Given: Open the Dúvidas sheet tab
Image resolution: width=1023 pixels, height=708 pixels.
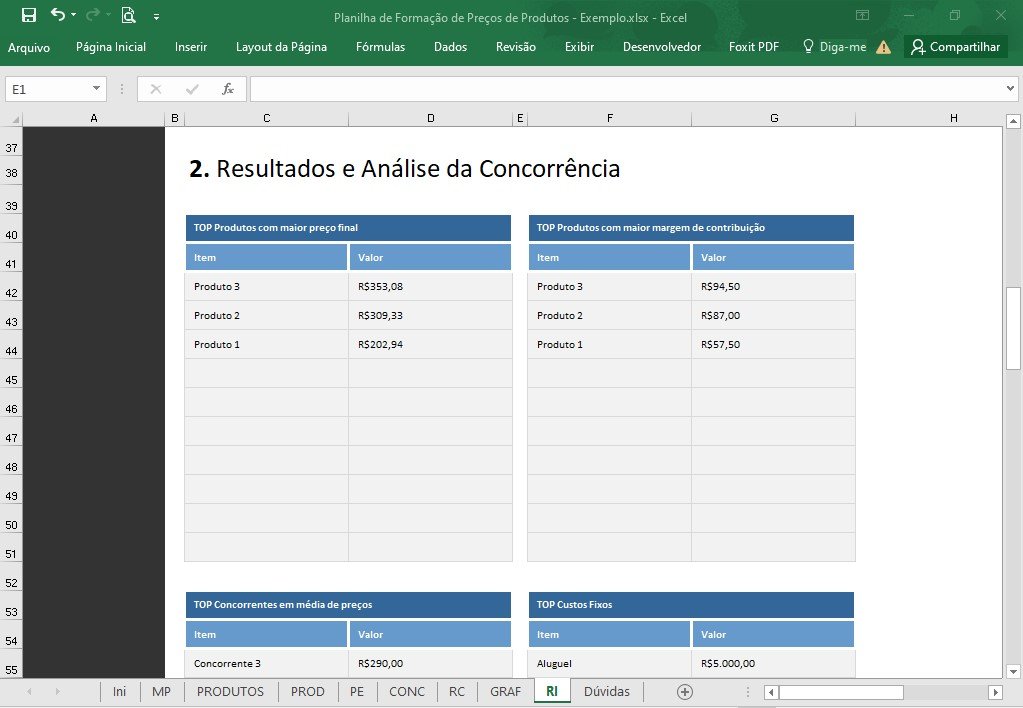Looking at the screenshot, I should tap(607, 692).
